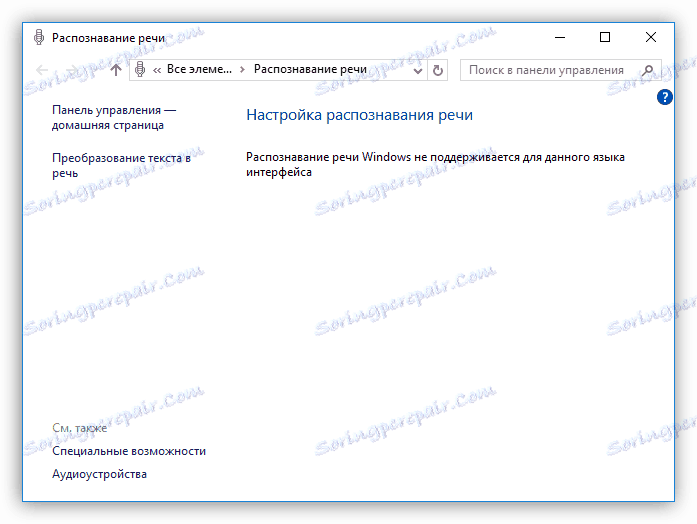Click the Настройка распознавания речи heading
This screenshot has width=697, height=524.
point(359,115)
